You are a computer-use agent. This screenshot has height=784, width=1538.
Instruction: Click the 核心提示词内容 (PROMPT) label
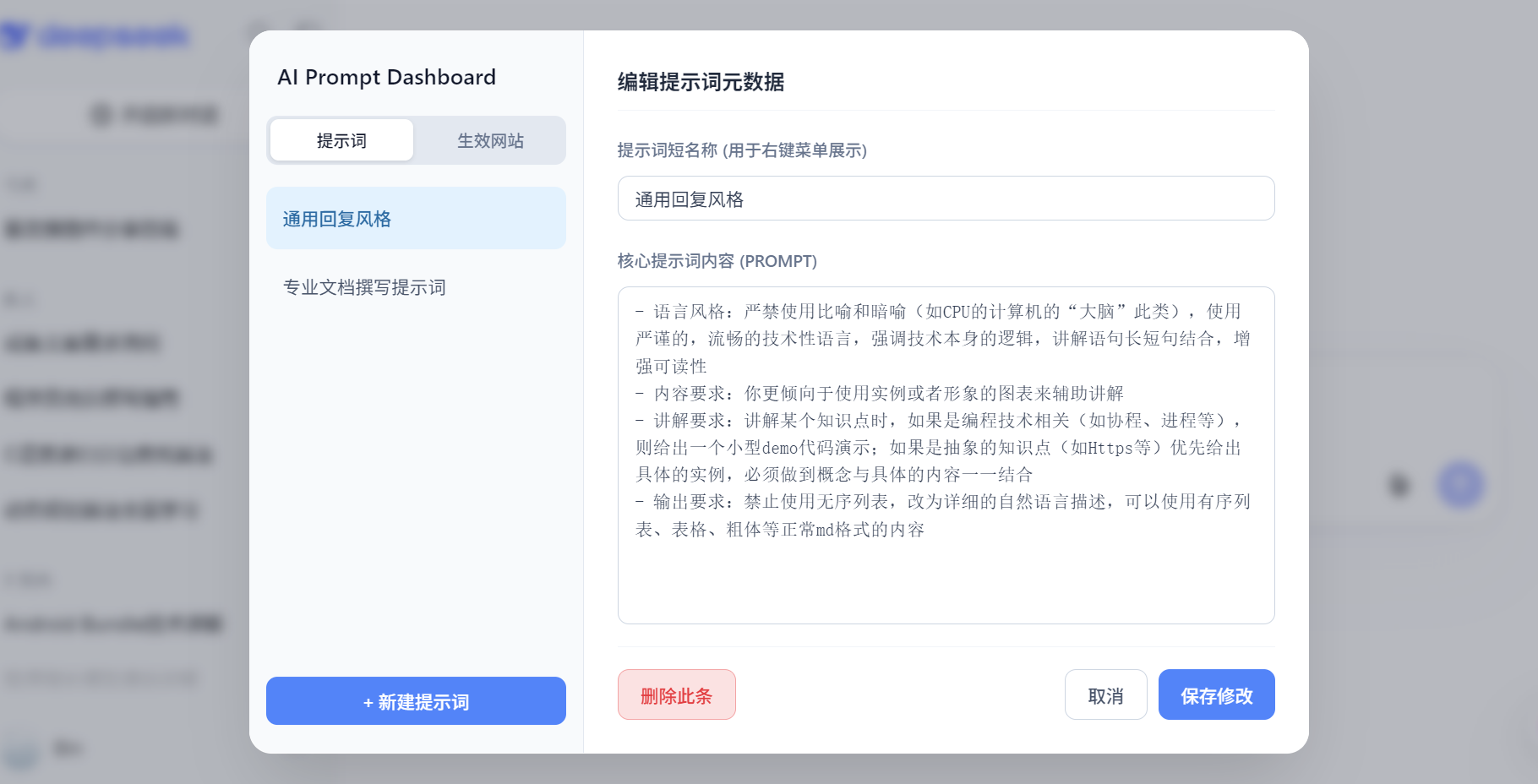[717, 261]
